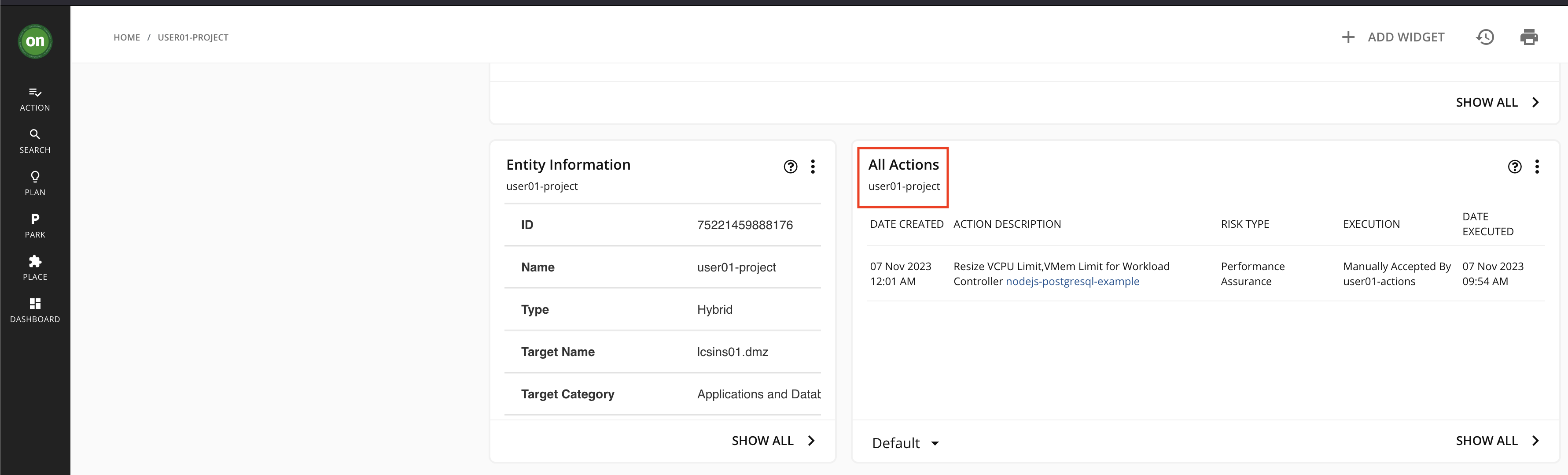Viewport: 1568px width, 475px height.
Task: Go to Home breadcrumb
Action: [x=127, y=37]
